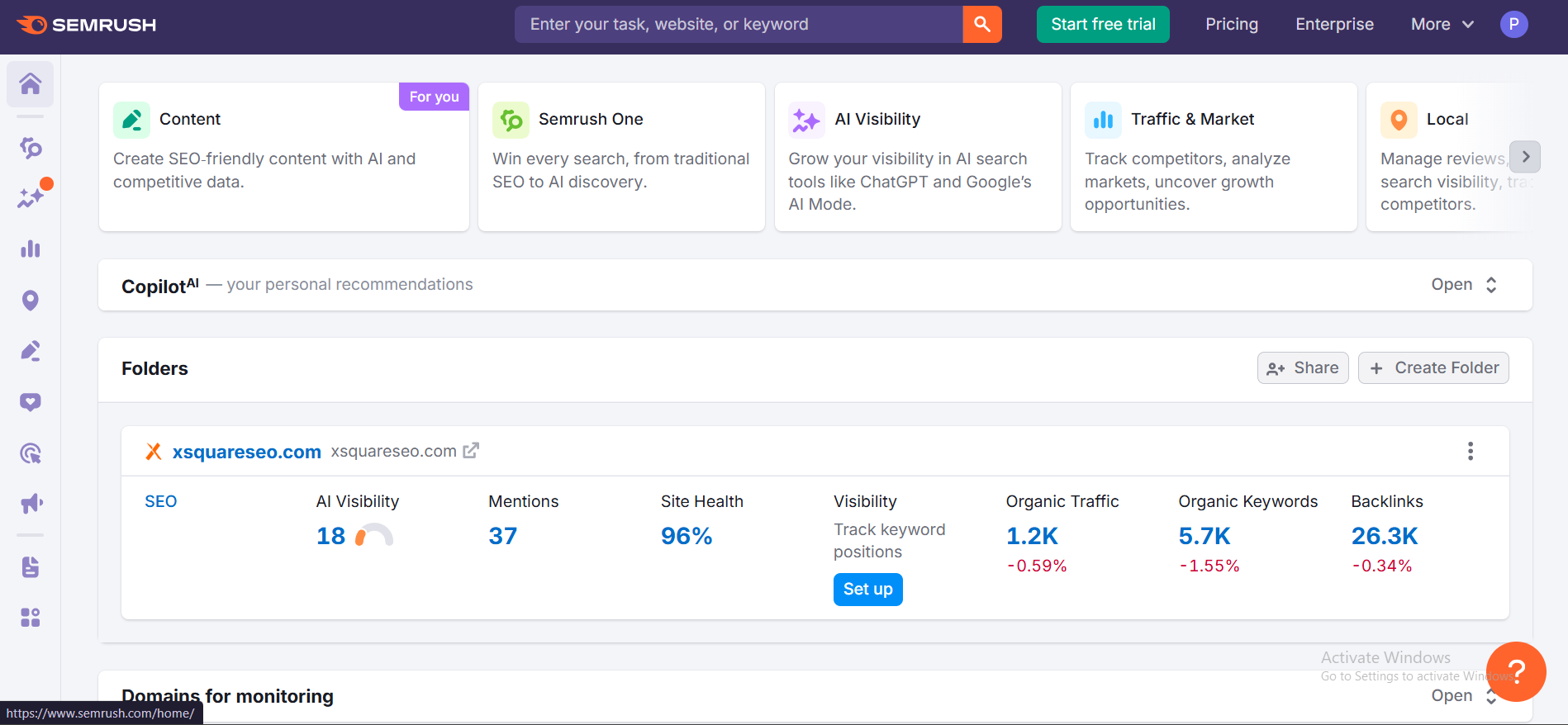Click the -1.55% organic keywords change
Viewport: 1568px width, 725px height.
(x=1209, y=566)
